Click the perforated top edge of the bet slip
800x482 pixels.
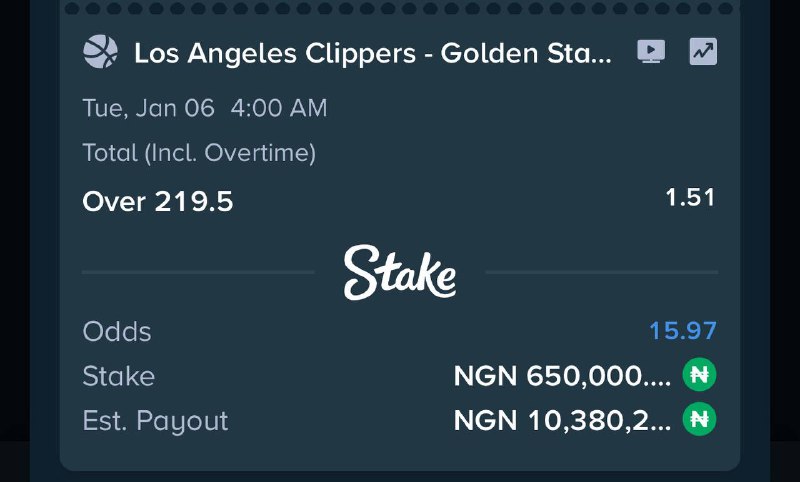[x=400, y=8]
